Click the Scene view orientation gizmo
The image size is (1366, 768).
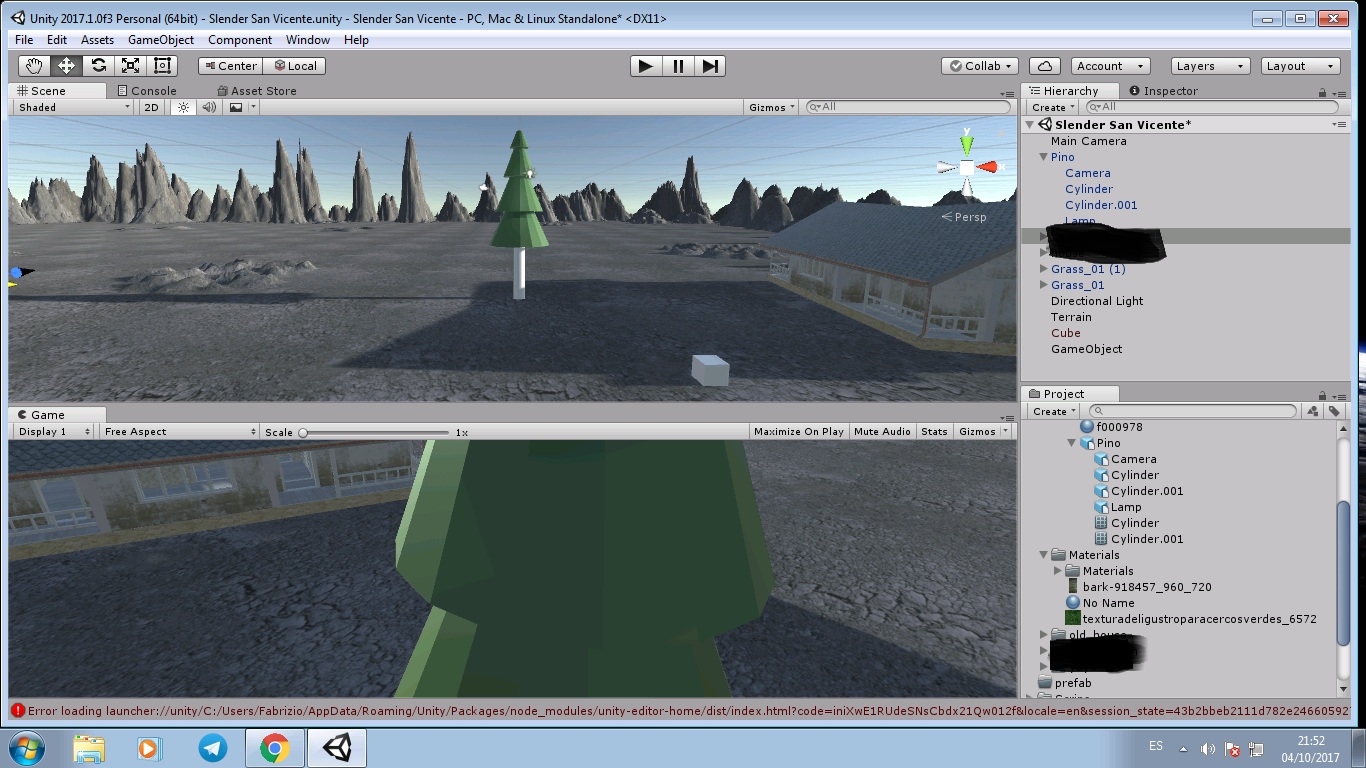click(967, 167)
